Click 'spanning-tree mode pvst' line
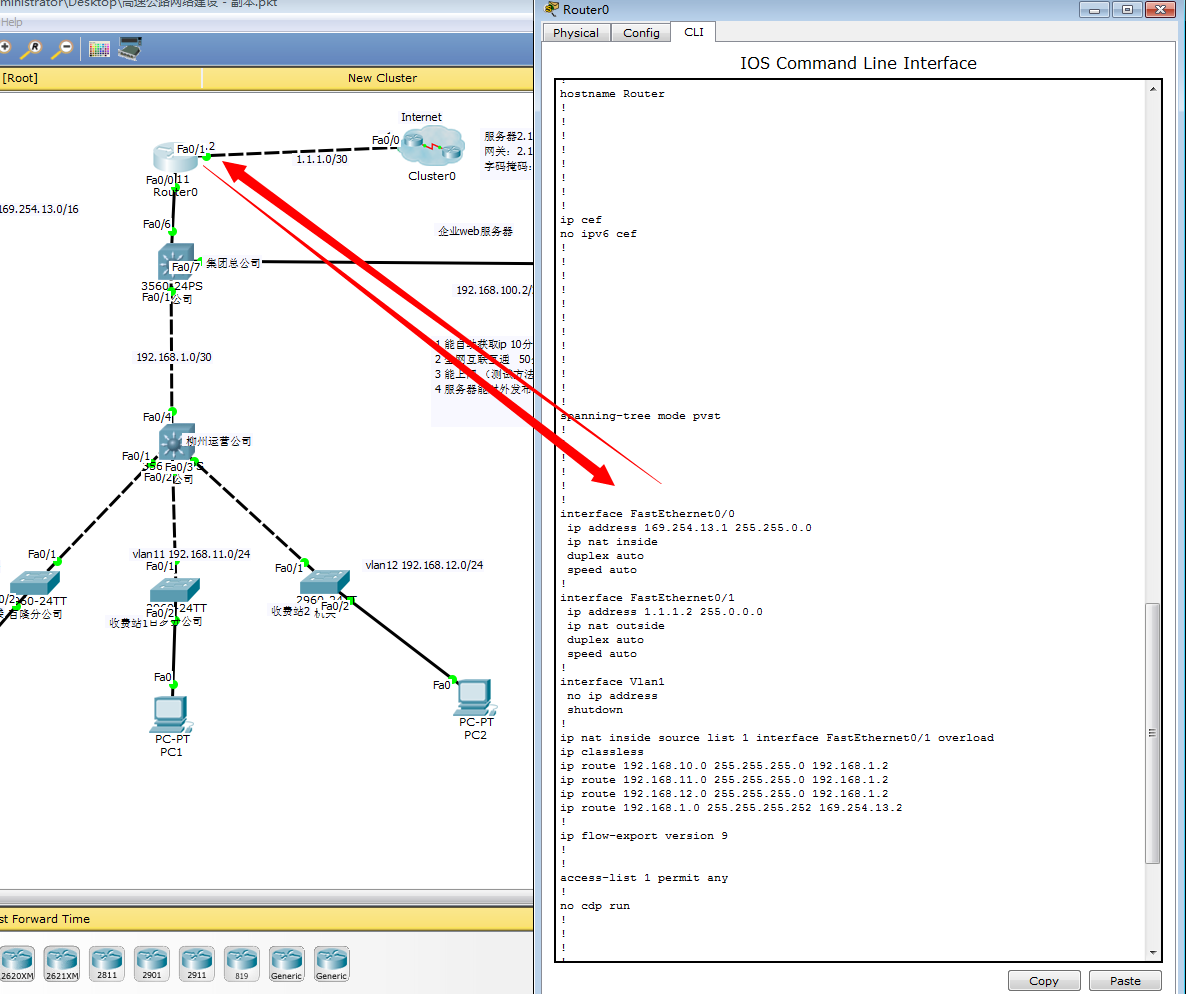Viewport: 1186px width, 994px height. [x=641, y=416]
